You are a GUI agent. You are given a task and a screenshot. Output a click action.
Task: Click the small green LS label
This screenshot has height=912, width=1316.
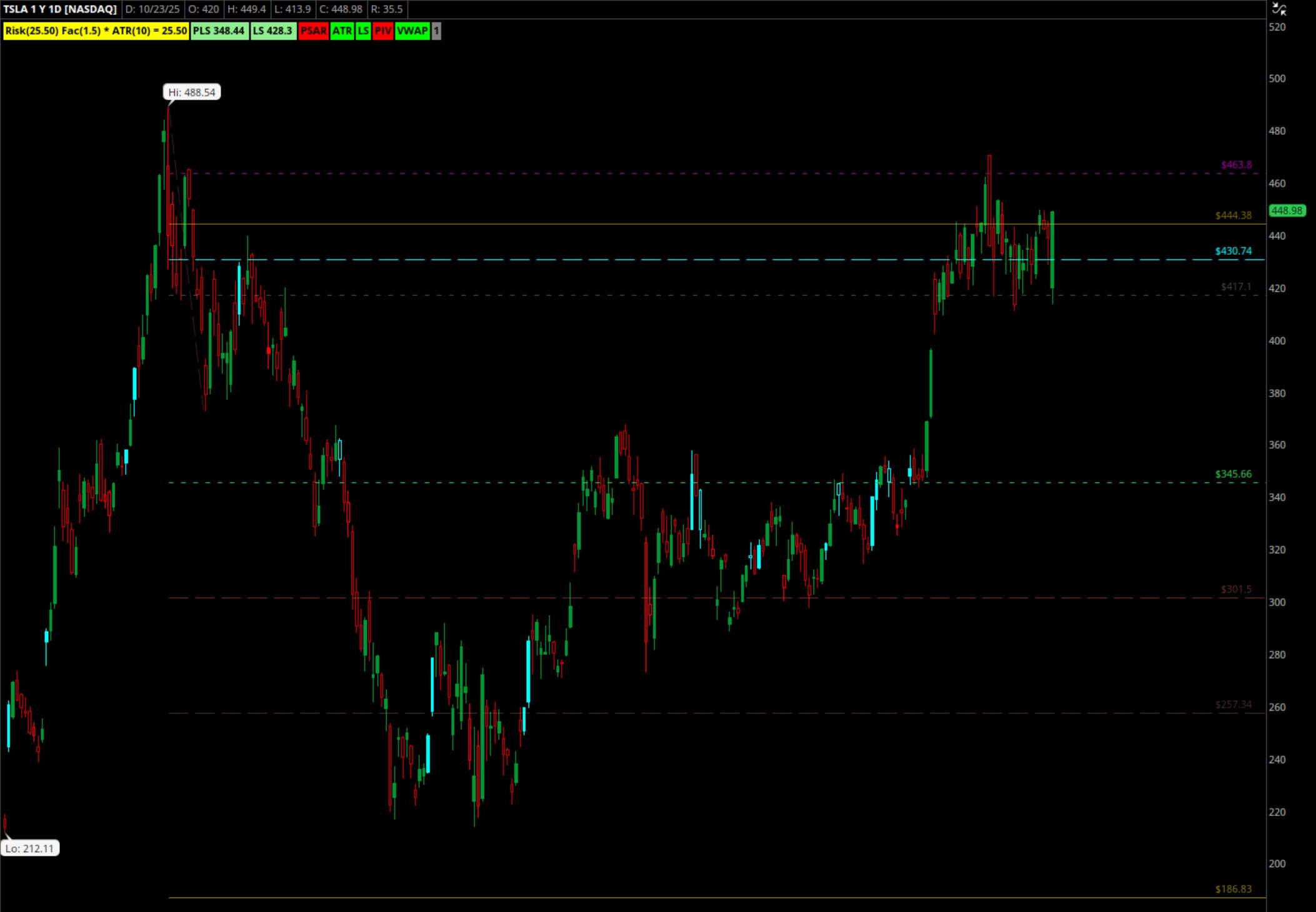pyautogui.click(x=363, y=31)
